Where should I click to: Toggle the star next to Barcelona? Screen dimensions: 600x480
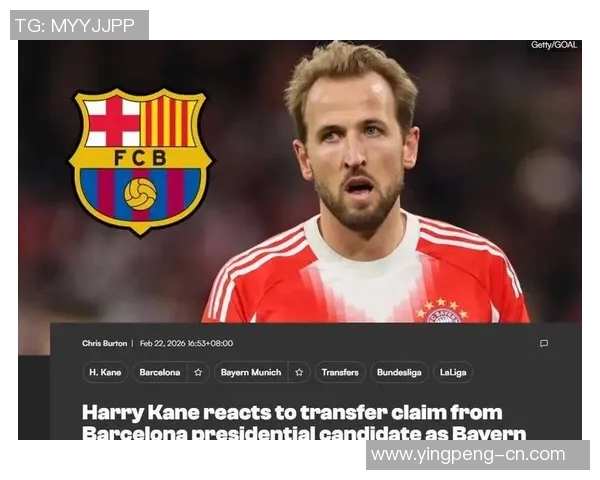pyautogui.click(x=198, y=372)
